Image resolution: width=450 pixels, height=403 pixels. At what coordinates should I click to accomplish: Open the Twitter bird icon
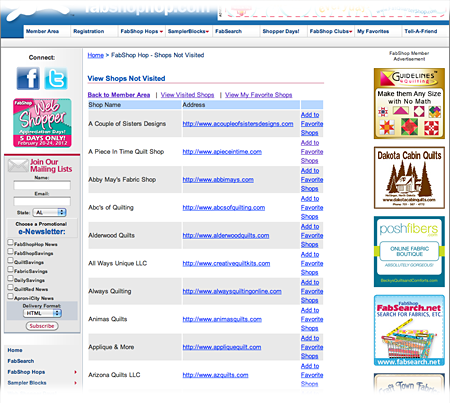(56, 78)
